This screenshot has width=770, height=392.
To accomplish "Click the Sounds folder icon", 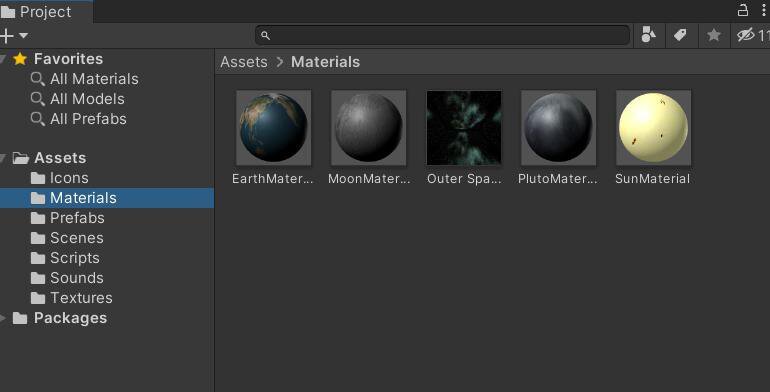I will click(x=38, y=279).
